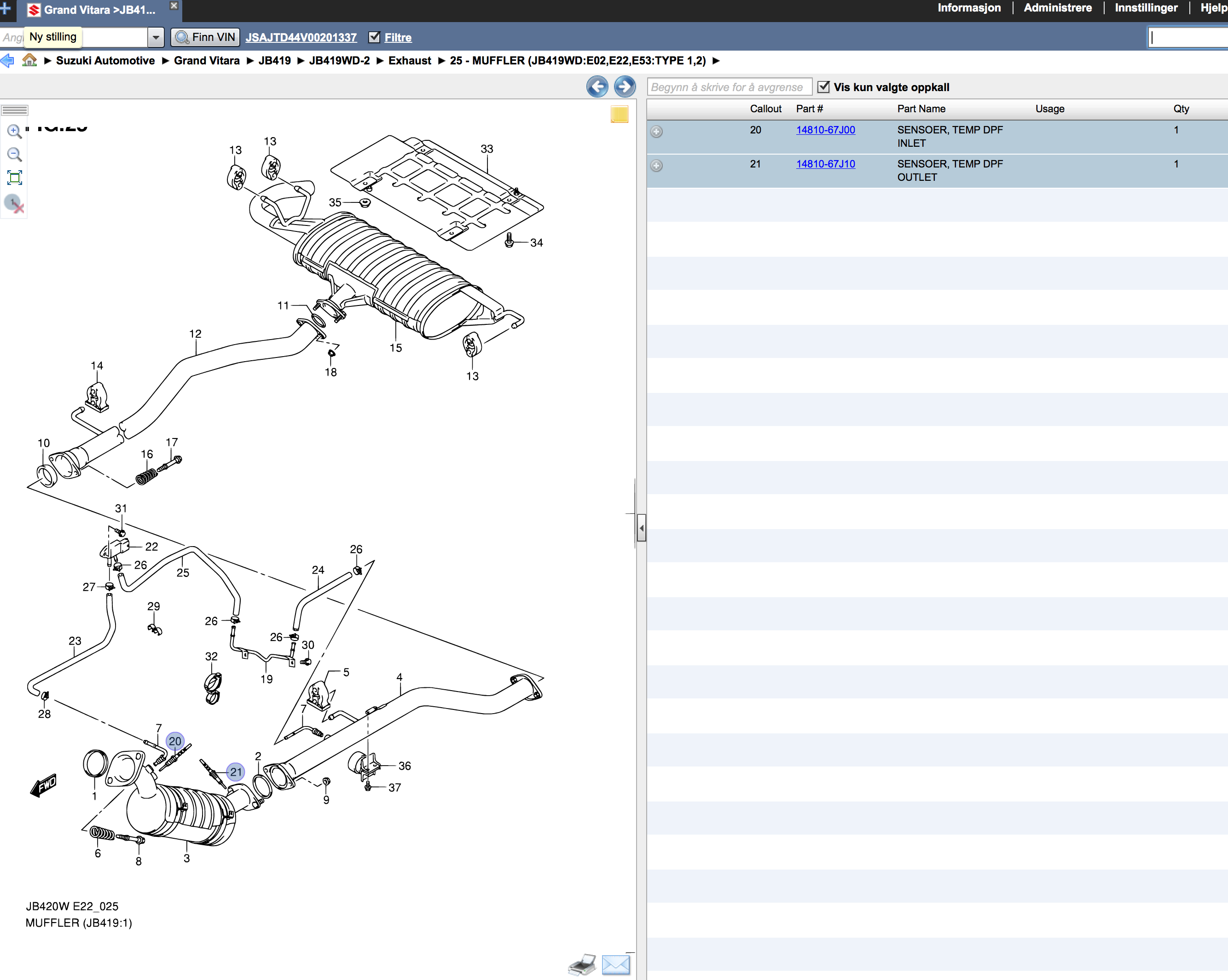Open the Administrere menu

coord(1058,8)
